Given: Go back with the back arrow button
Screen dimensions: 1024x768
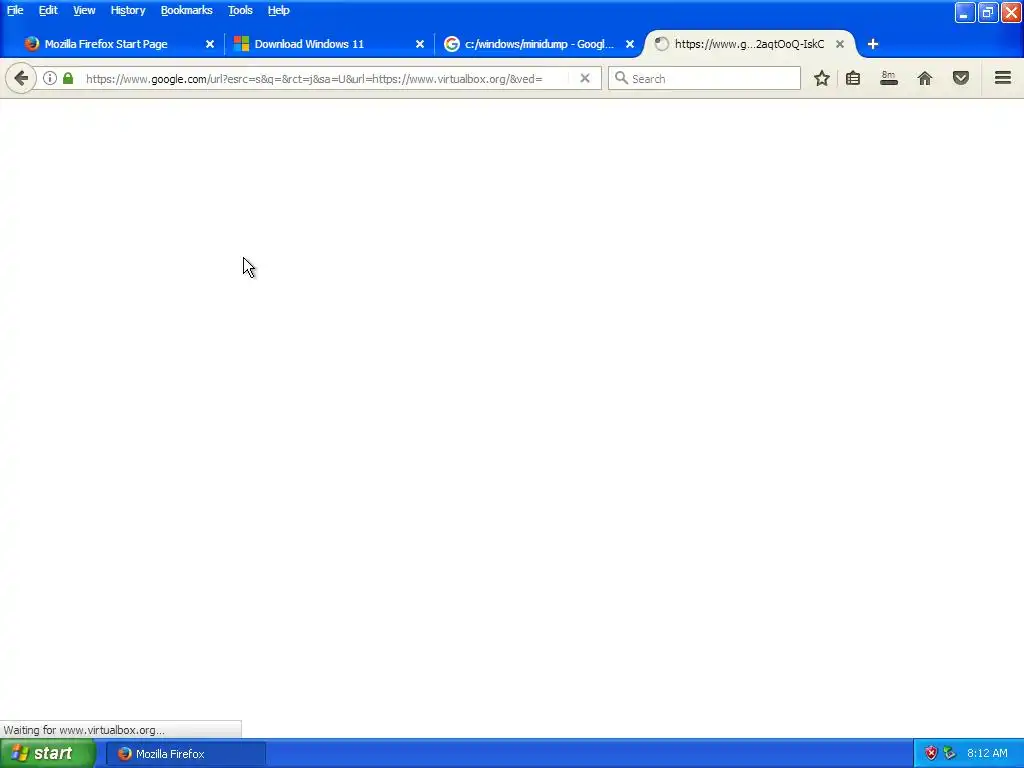Looking at the screenshot, I should tap(21, 78).
